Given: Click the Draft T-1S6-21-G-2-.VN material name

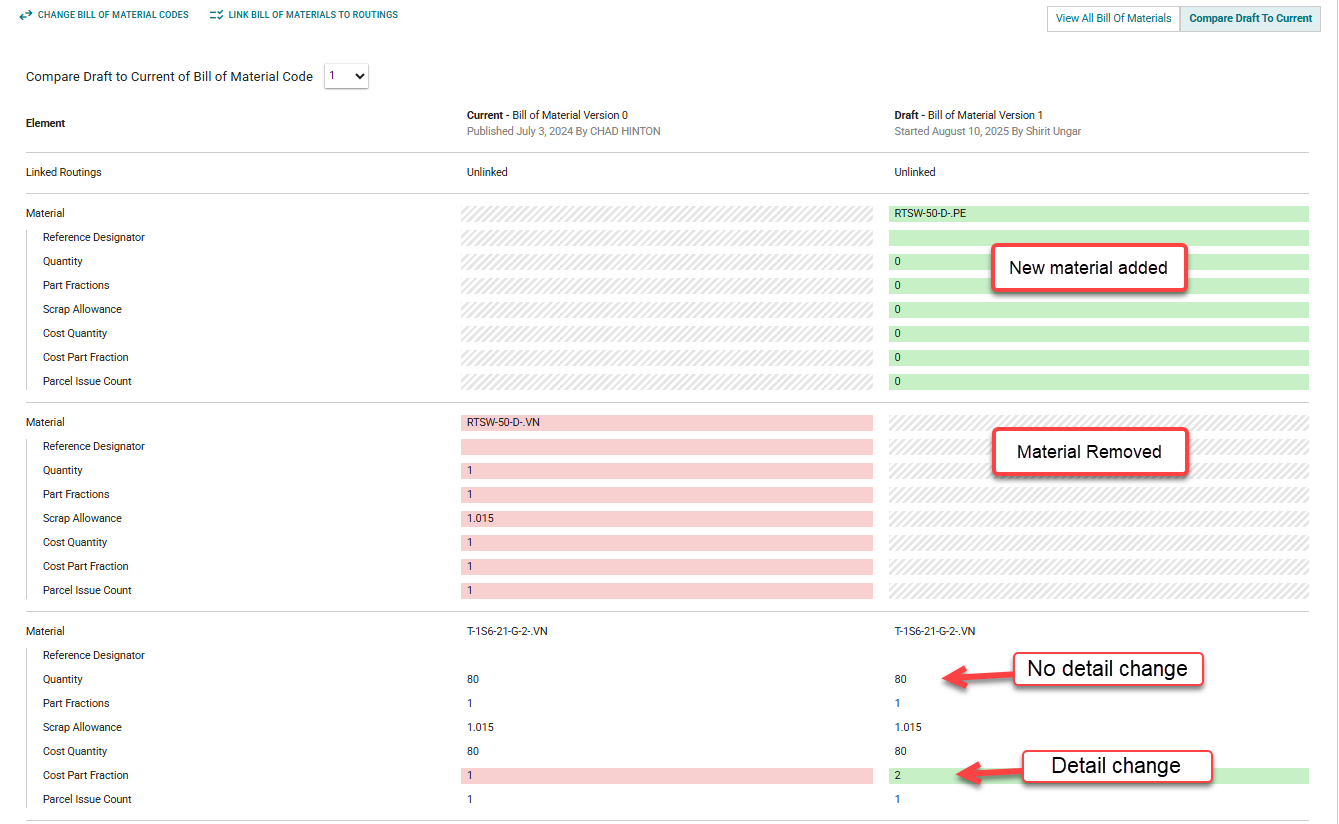Looking at the screenshot, I should 934,631.
